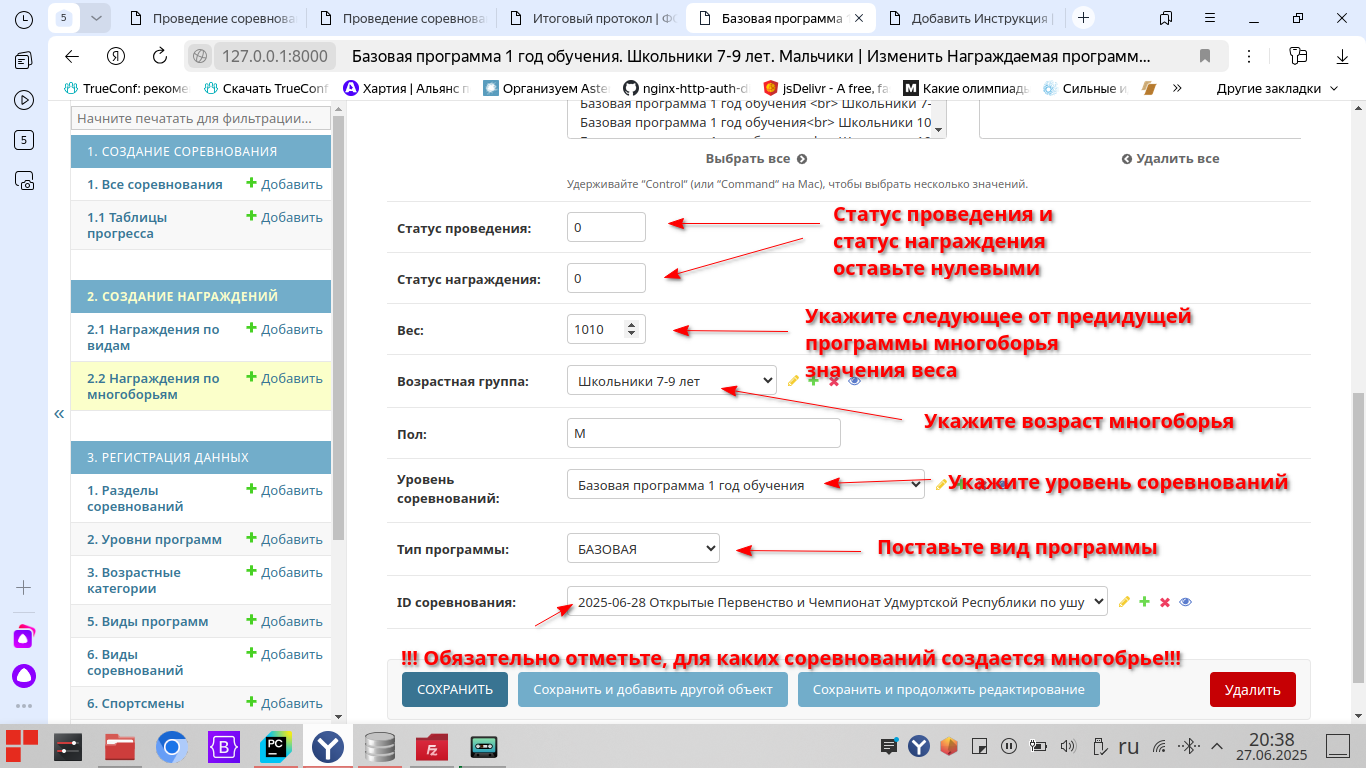The width and height of the screenshot is (1366, 768).
Task: Bookmark this page using the address bar icon
Action: tap(1205, 56)
